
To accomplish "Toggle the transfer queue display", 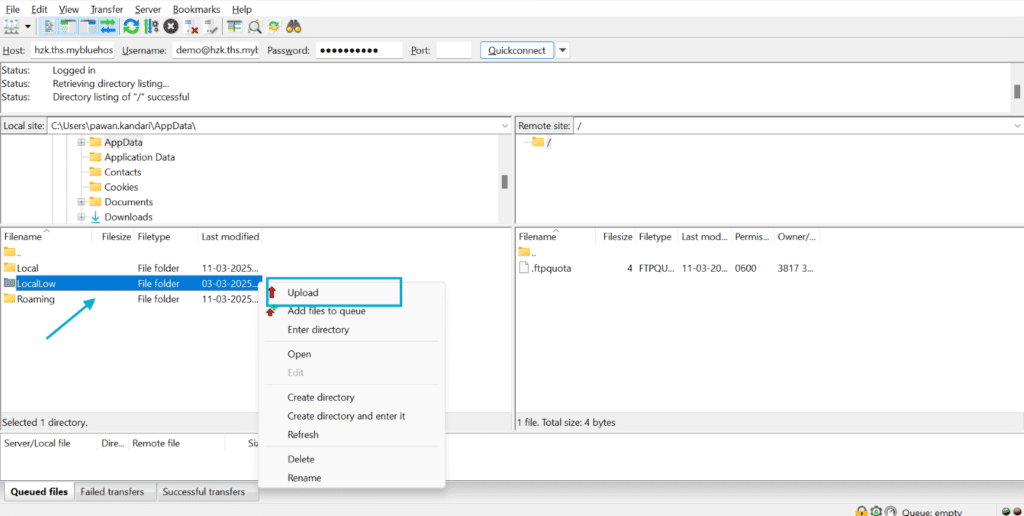I will [108, 27].
